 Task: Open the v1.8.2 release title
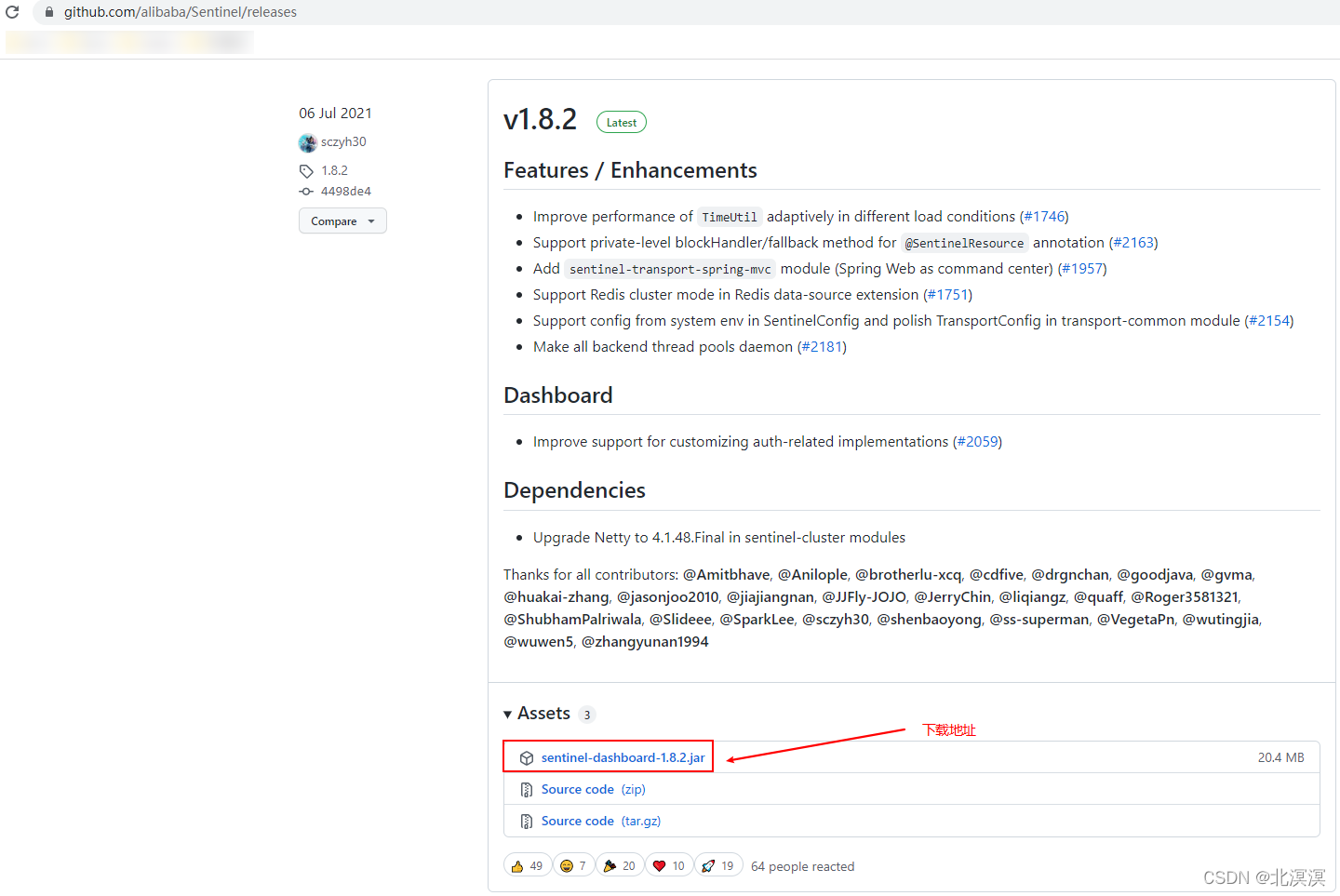coord(540,120)
